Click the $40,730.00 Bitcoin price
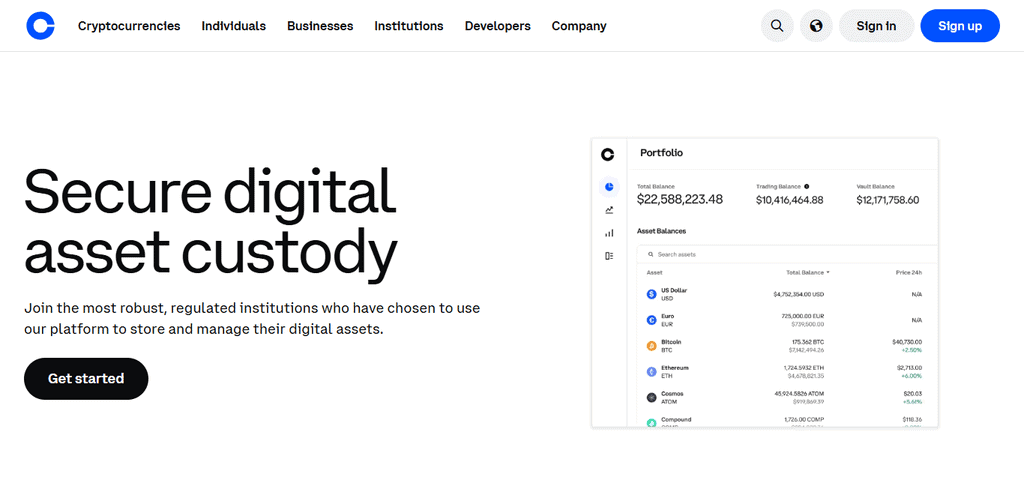This screenshot has width=1024, height=481. coord(906,342)
